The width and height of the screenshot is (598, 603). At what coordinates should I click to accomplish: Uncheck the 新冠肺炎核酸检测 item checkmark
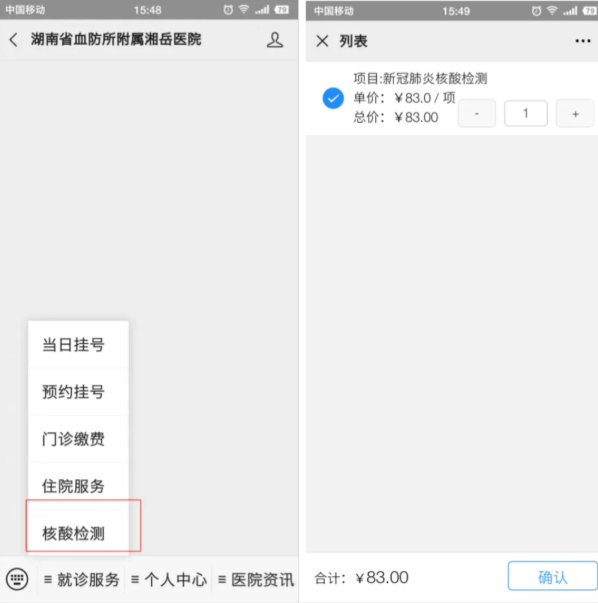click(x=333, y=98)
